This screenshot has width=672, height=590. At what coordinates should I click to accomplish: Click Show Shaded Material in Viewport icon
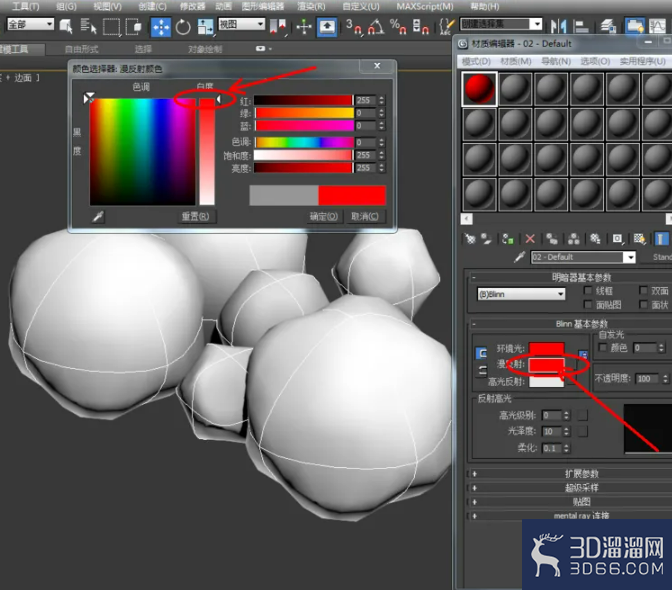639,239
